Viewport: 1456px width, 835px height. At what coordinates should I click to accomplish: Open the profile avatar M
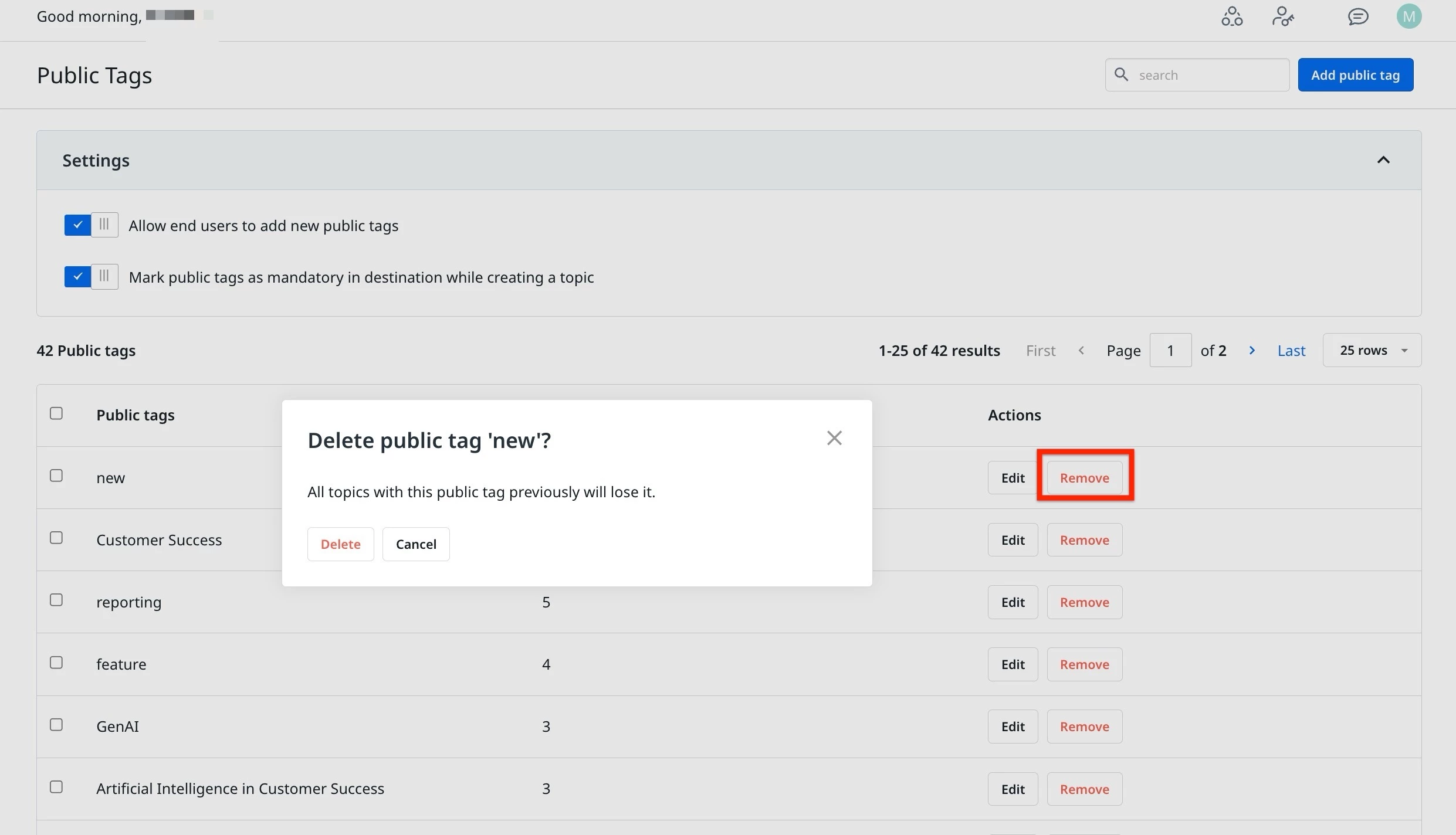1408,16
